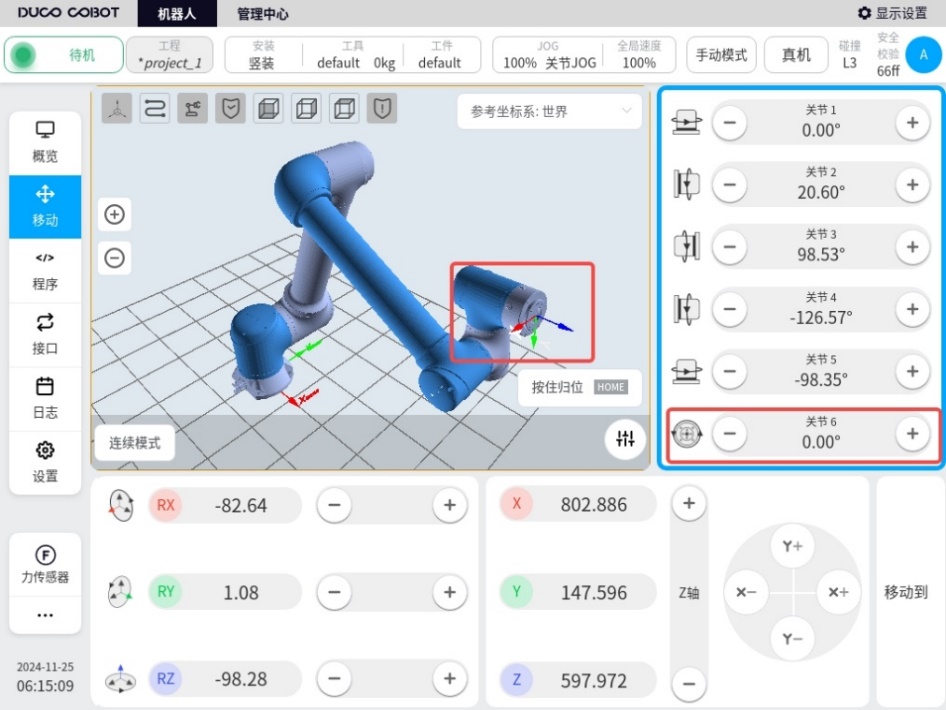Zoom in the 3D robot view
946x710 pixels.
coord(115,214)
